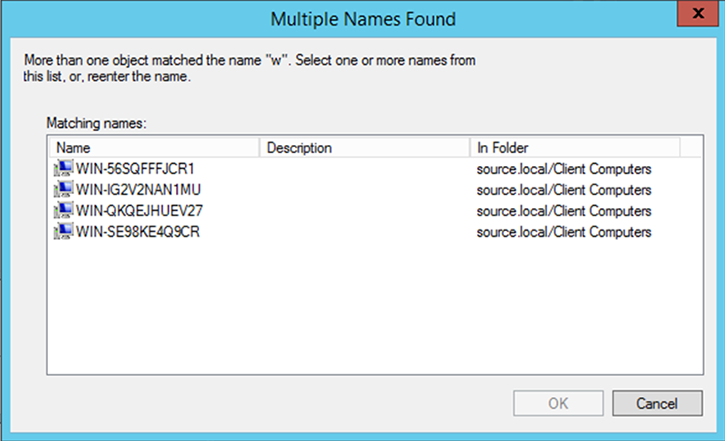Pick WIN-SE98KE4Q9CR in the list
The image size is (725, 441).
(x=138, y=232)
